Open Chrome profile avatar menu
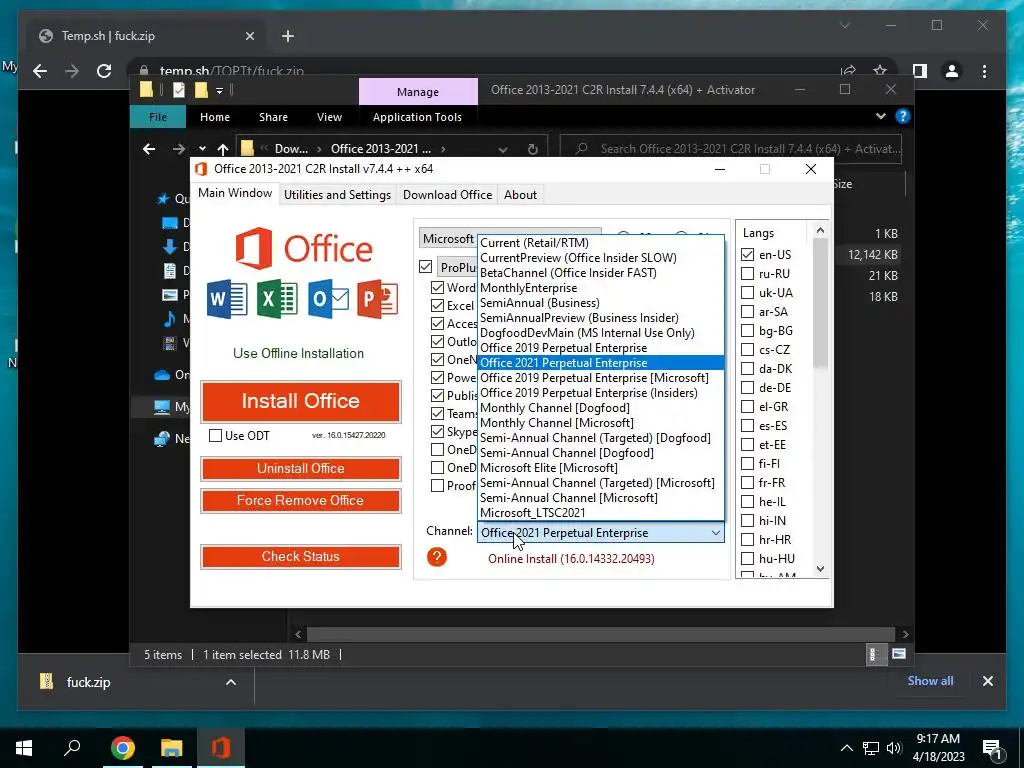 [952, 71]
